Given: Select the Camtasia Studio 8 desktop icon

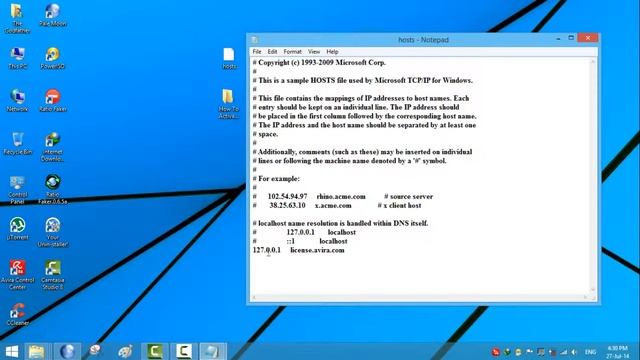Looking at the screenshot, I should tap(53, 275).
